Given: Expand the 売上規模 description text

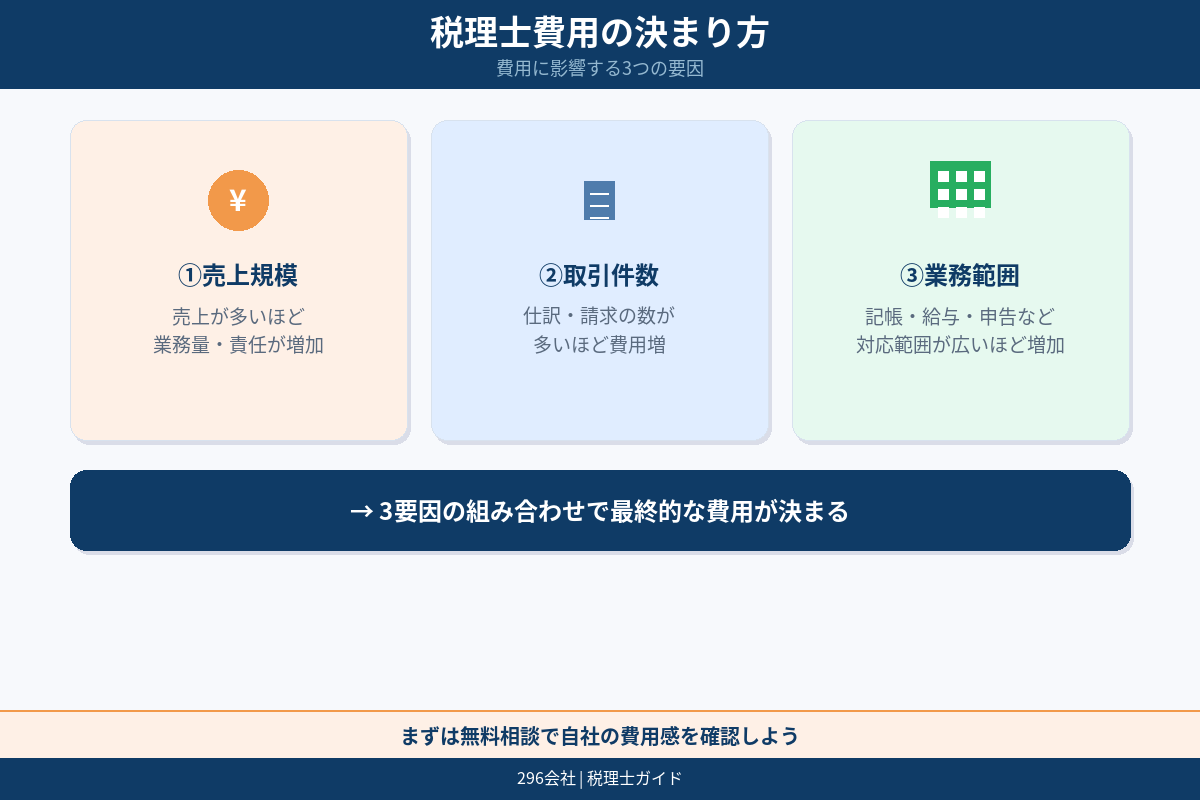Looking at the screenshot, I should tap(238, 330).
